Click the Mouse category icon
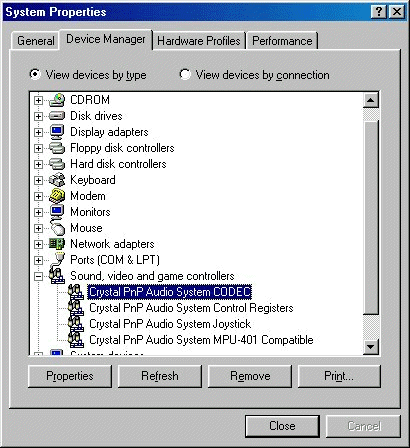 [x=57, y=228]
